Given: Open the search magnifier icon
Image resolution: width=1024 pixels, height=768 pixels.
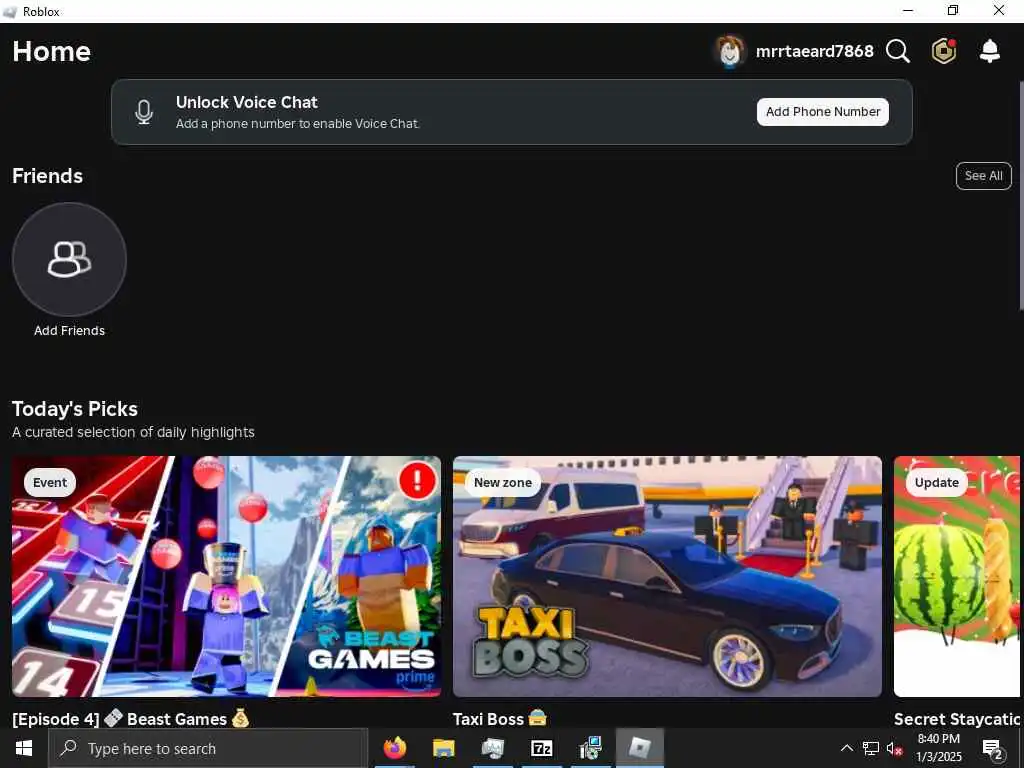Looking at the screenshot, I should [898, 51].
